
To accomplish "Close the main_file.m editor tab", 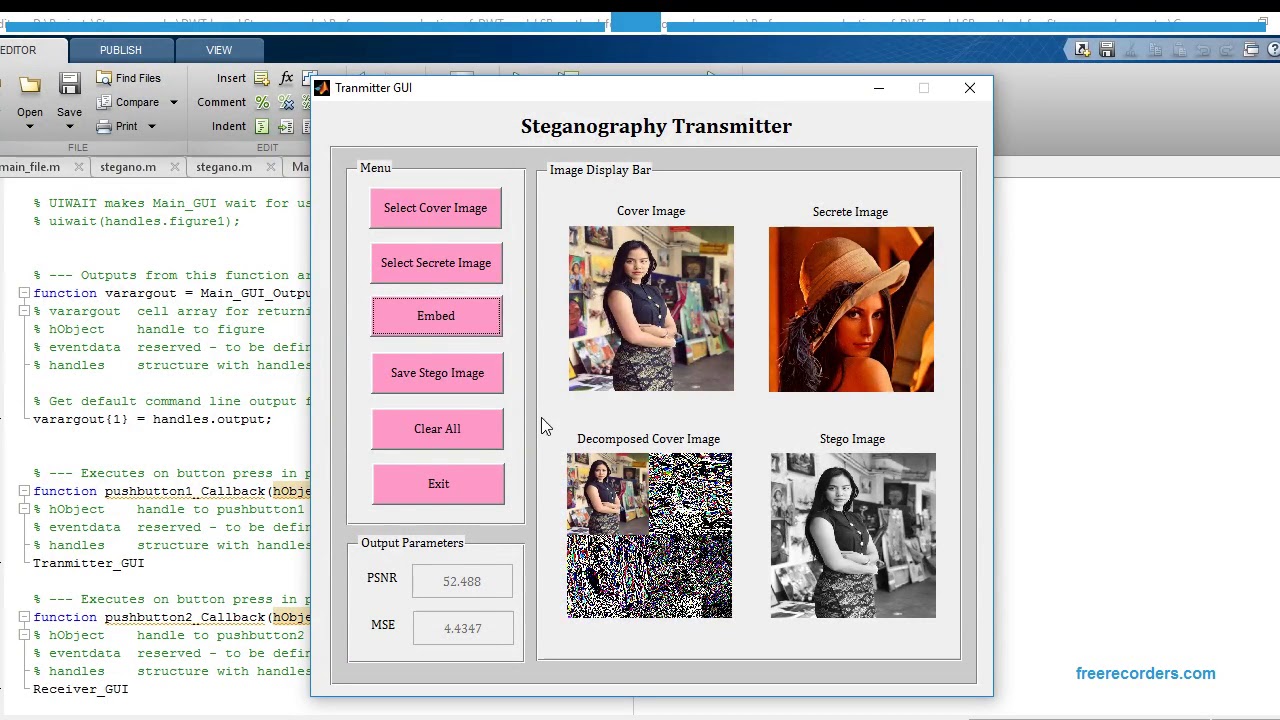I will point(79,167).
